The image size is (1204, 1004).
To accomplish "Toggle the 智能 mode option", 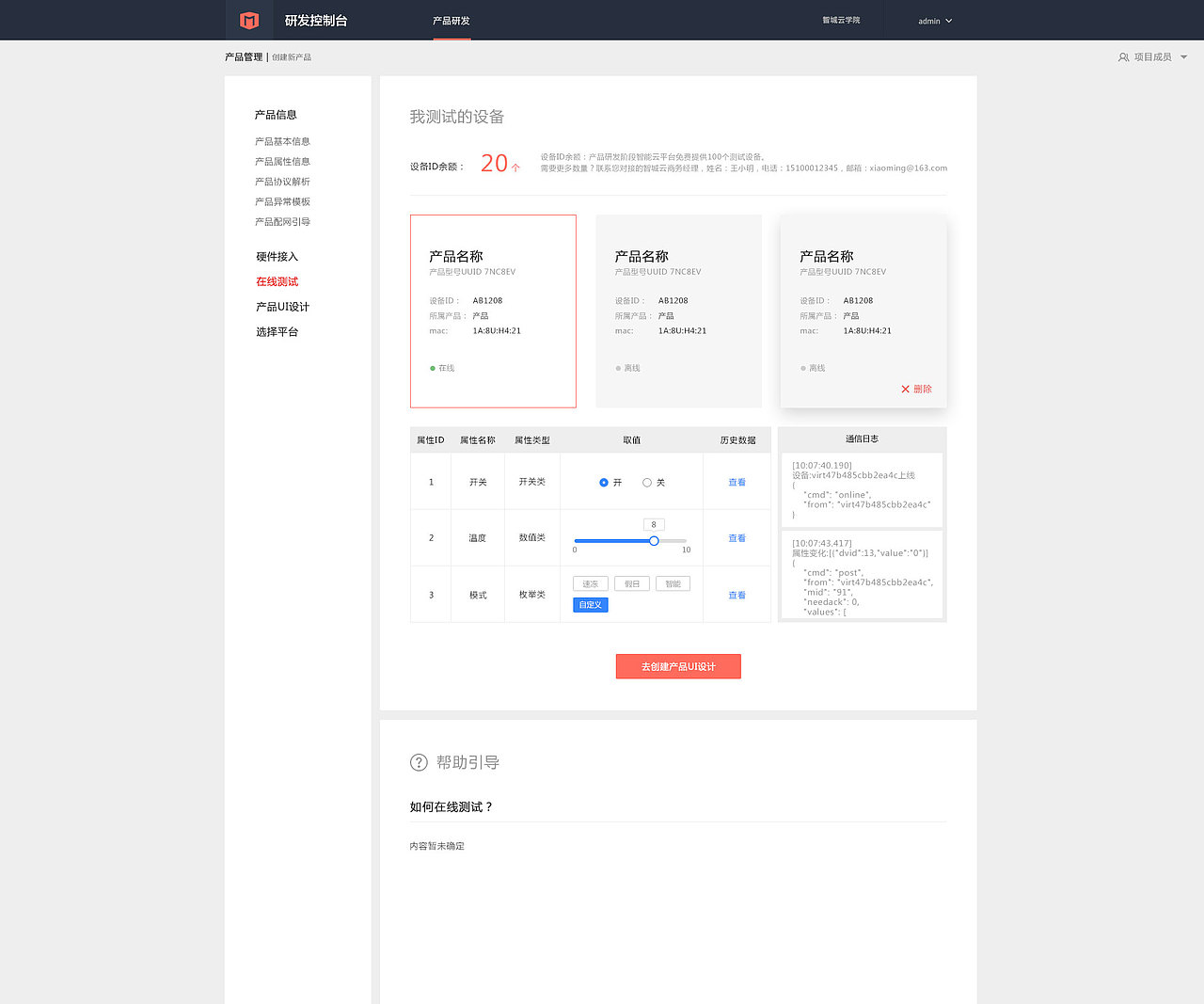I will 673,583.
